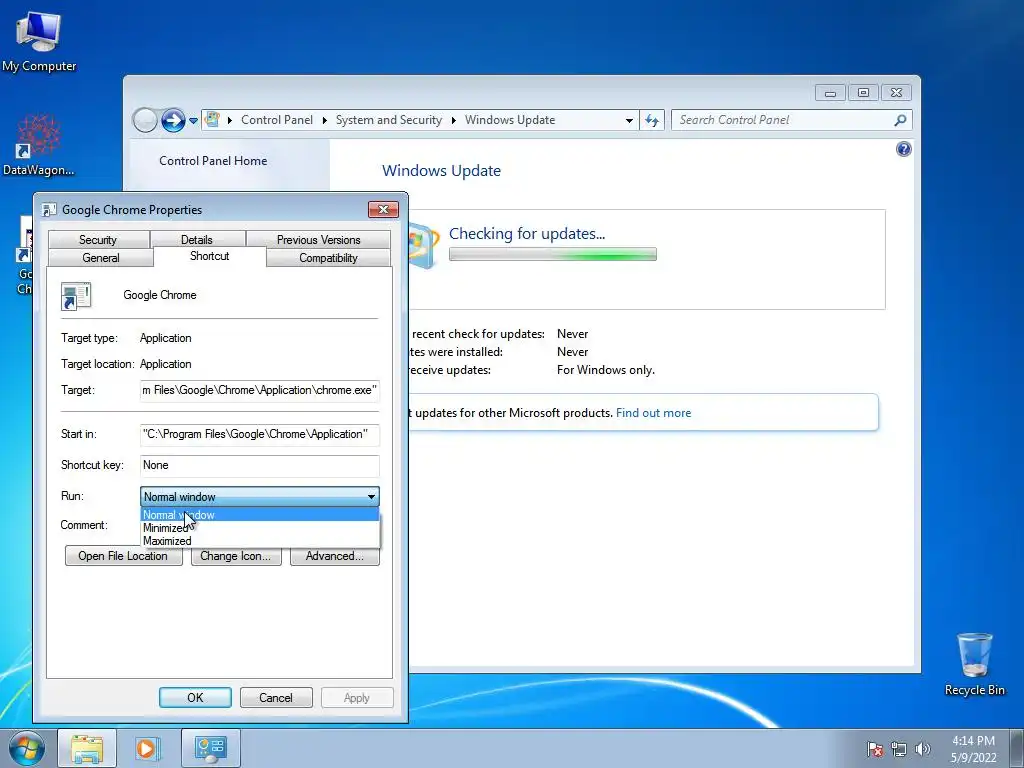Click the taskbar clock and date
The width and height of the screenshot is (1024, 768).
click(x=973, y=749)
